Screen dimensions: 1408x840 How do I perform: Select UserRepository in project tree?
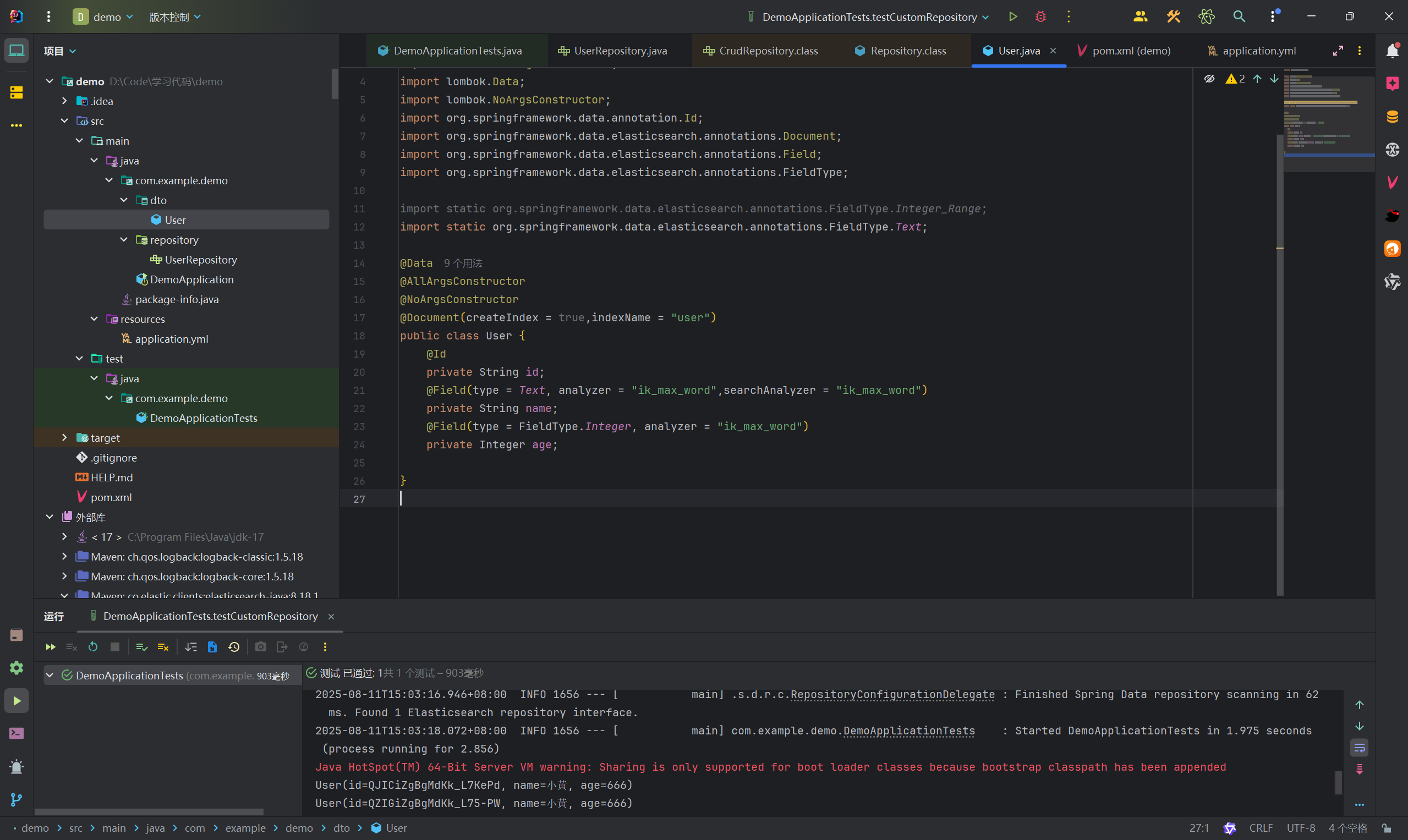pyautogui.click(x=200, y=260)
